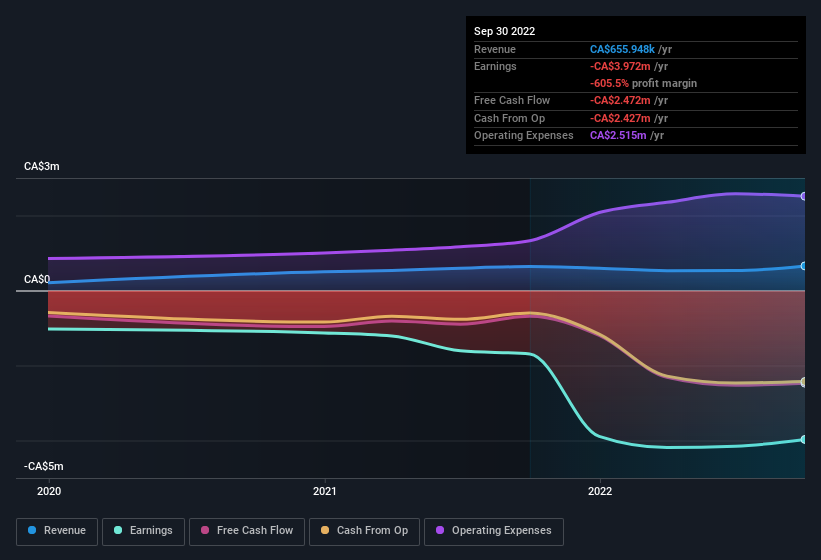Click the Cash From Op label in tooltip
This screenshot has width=821, height=560.
tap(509, 118)
